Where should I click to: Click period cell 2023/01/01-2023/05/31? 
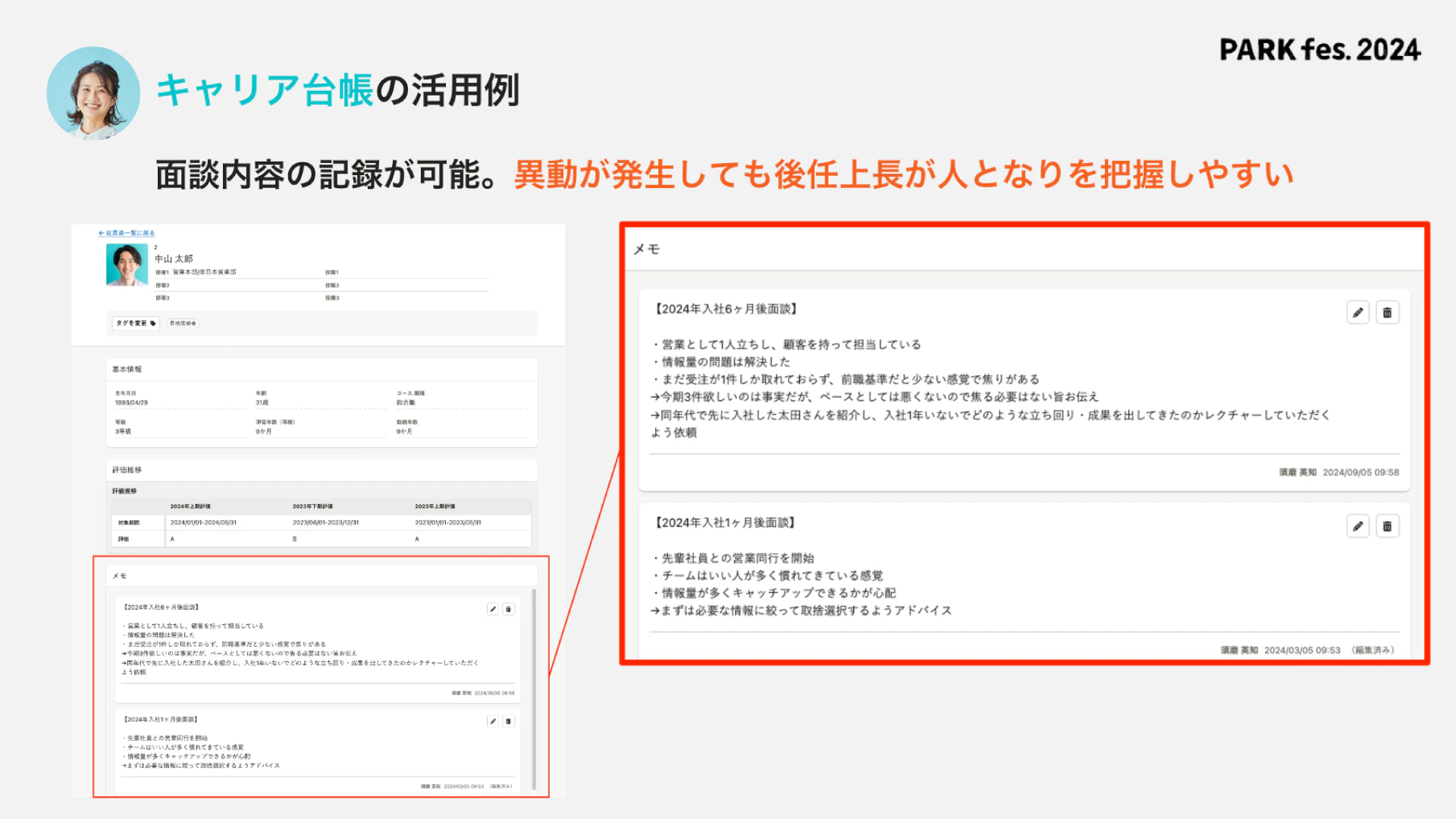(x=448, y=522)
